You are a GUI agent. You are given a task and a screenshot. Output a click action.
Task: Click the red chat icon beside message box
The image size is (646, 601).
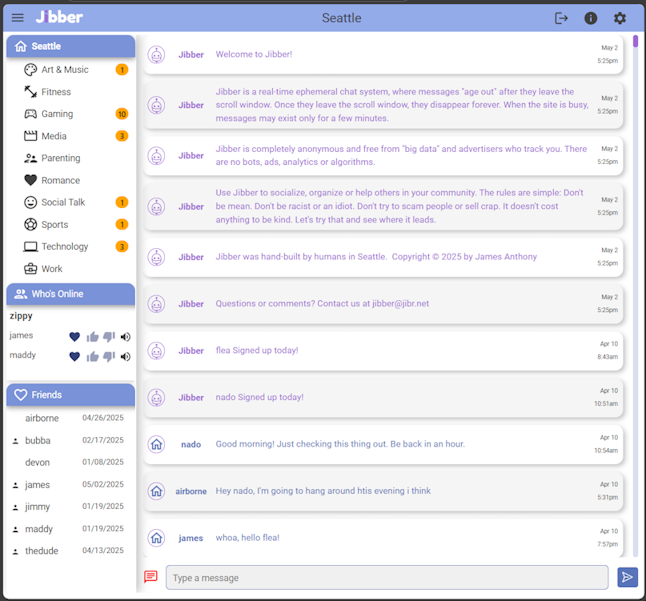pos(151,577)
